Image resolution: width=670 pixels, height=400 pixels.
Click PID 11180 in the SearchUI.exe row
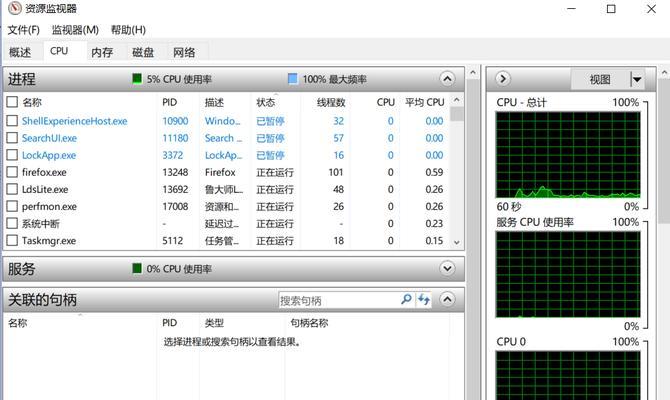[x=175, y=138]
